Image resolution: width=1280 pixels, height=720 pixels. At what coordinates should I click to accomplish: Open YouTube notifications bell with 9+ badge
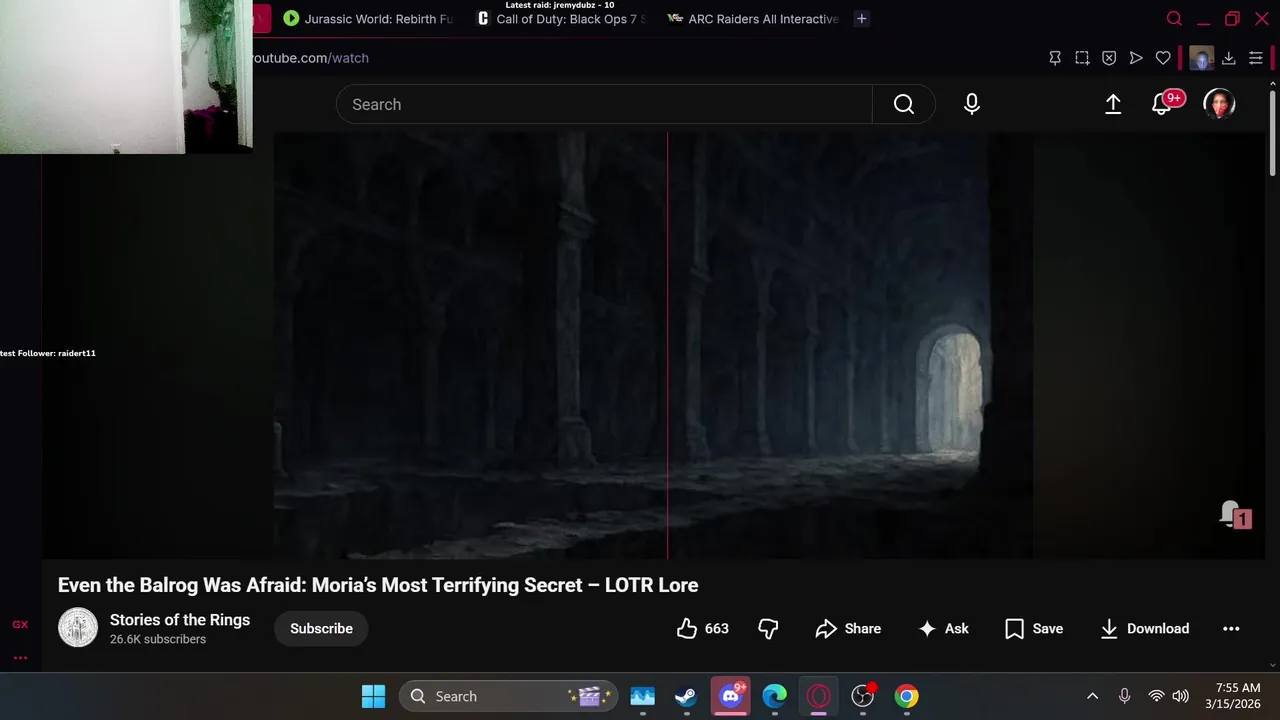coord(1163,104)
